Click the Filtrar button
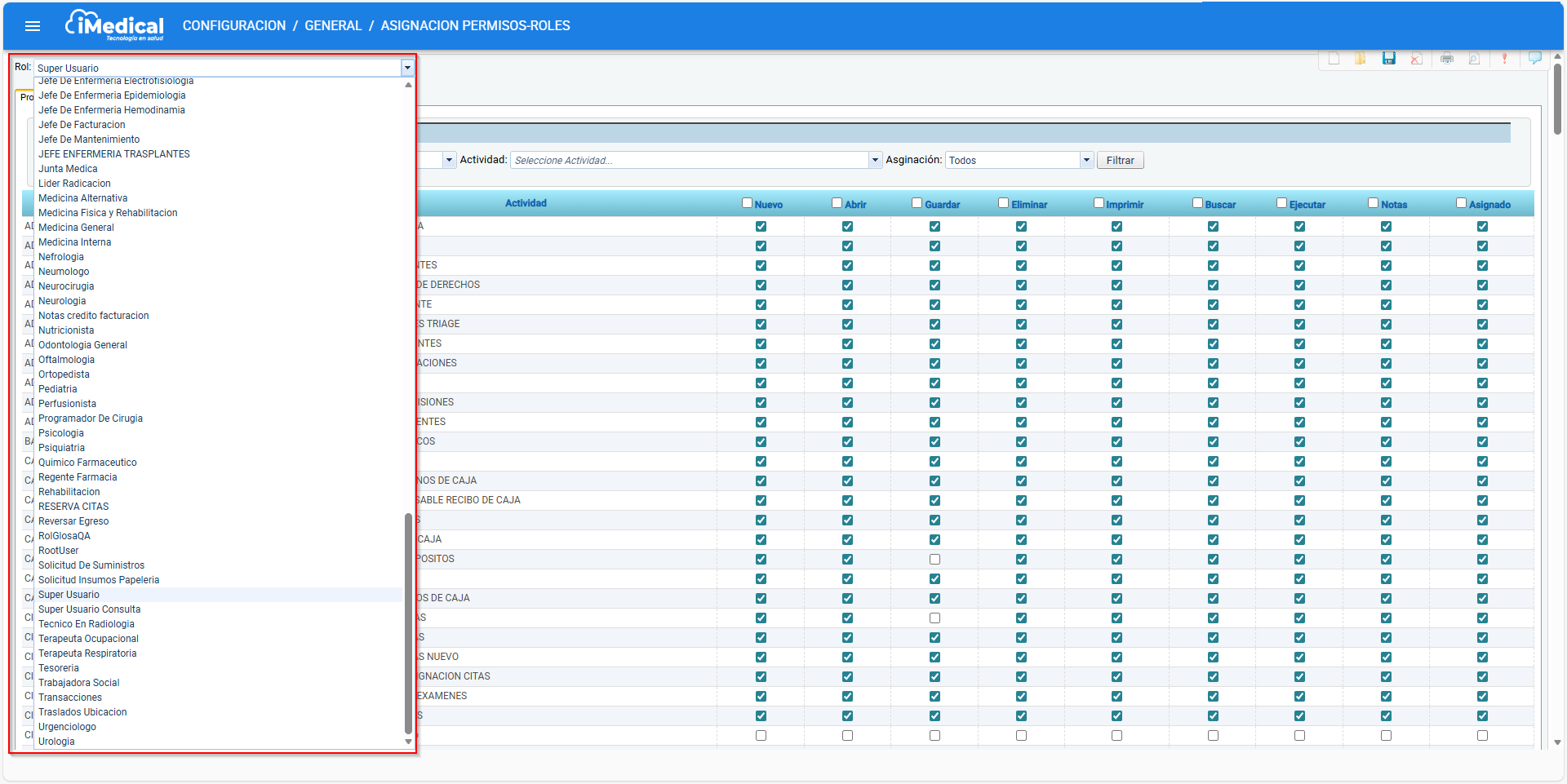1567x784 pixels. (1120, 161)
